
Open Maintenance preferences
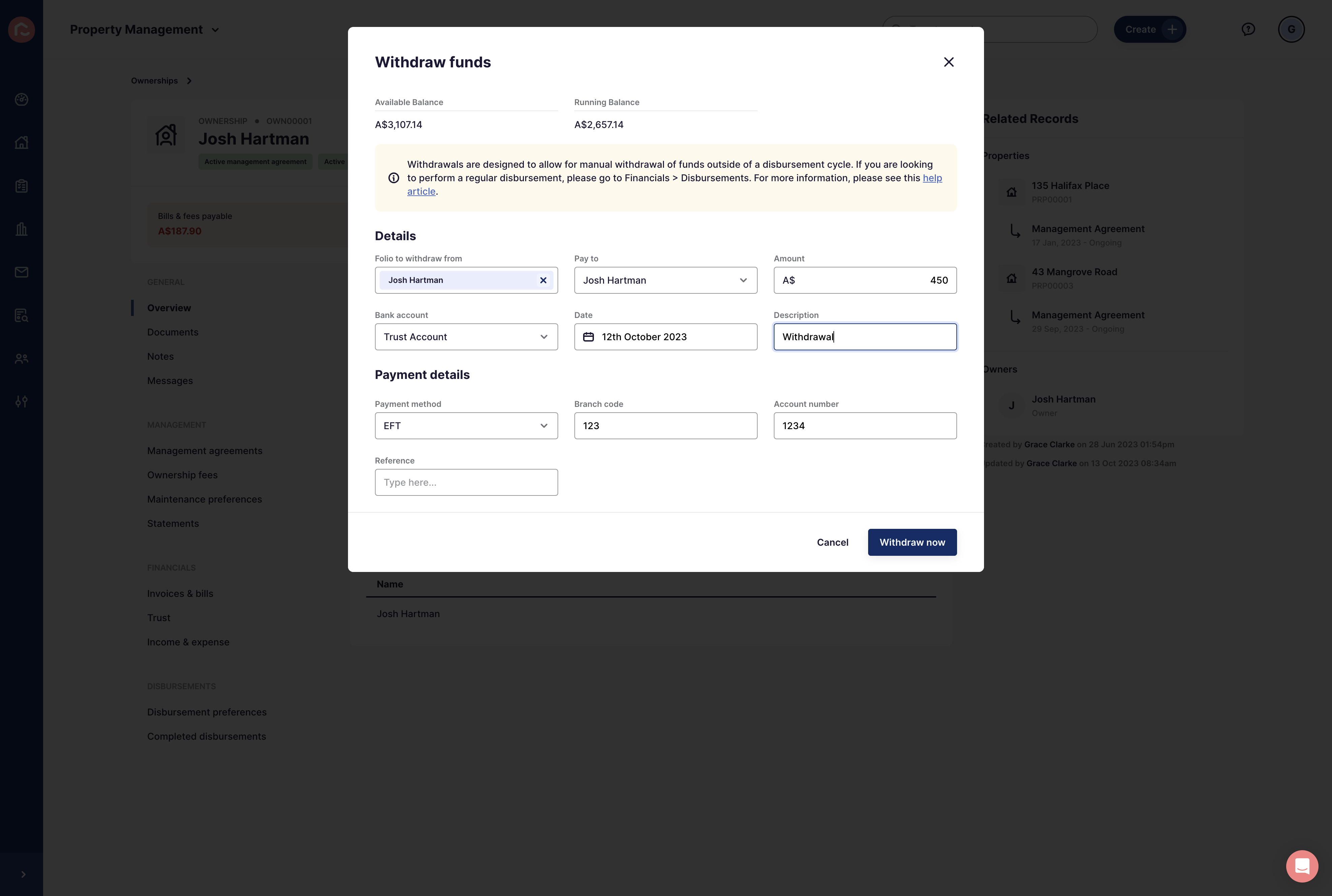(x=204, y=500)
